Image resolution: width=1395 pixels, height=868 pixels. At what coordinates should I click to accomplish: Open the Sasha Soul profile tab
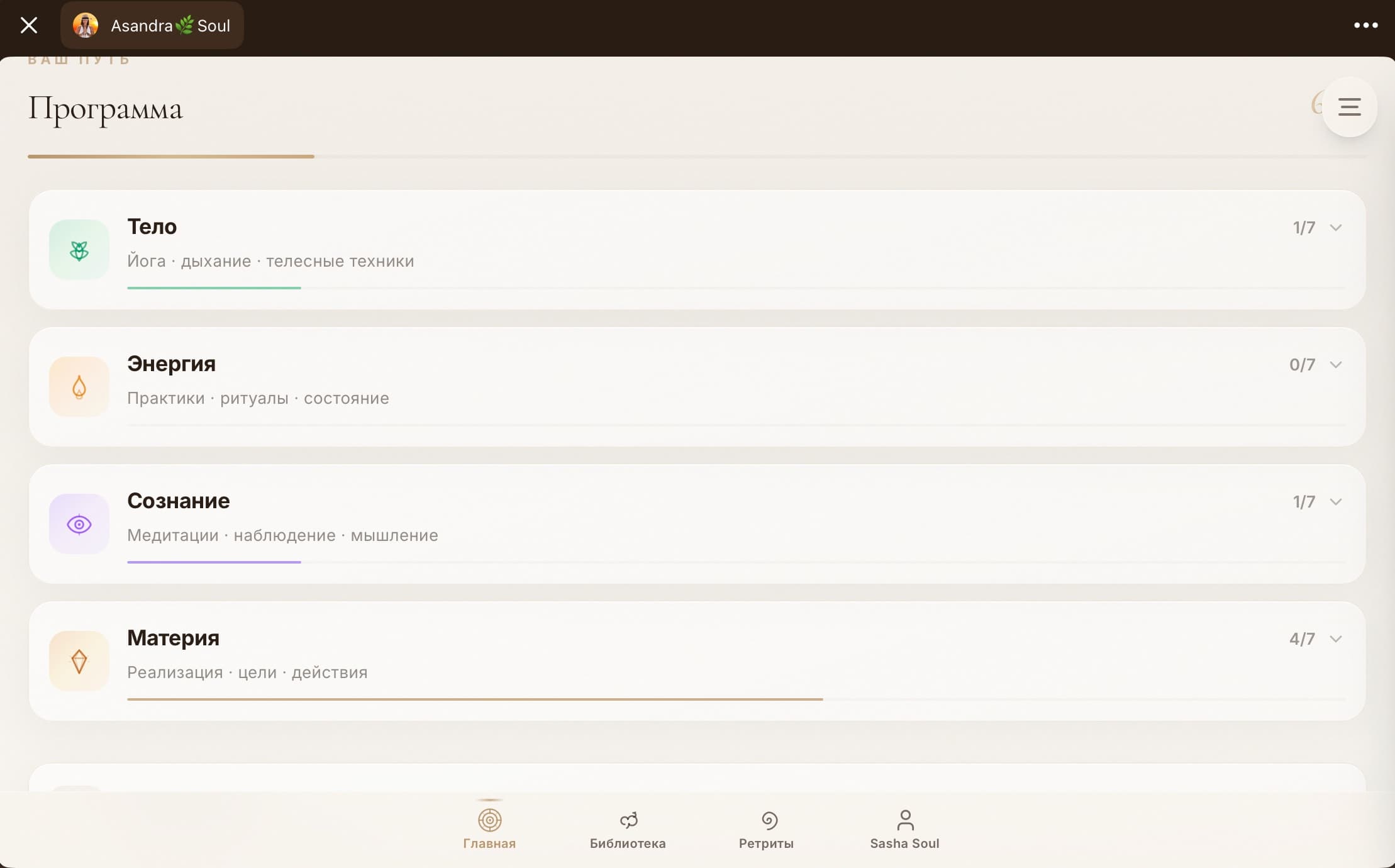tap(904, 830)
